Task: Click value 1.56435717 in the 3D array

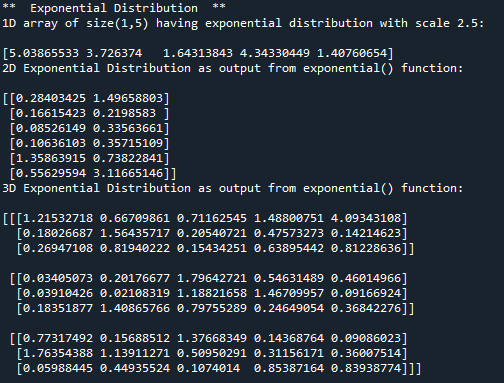Action: (135, 233)
